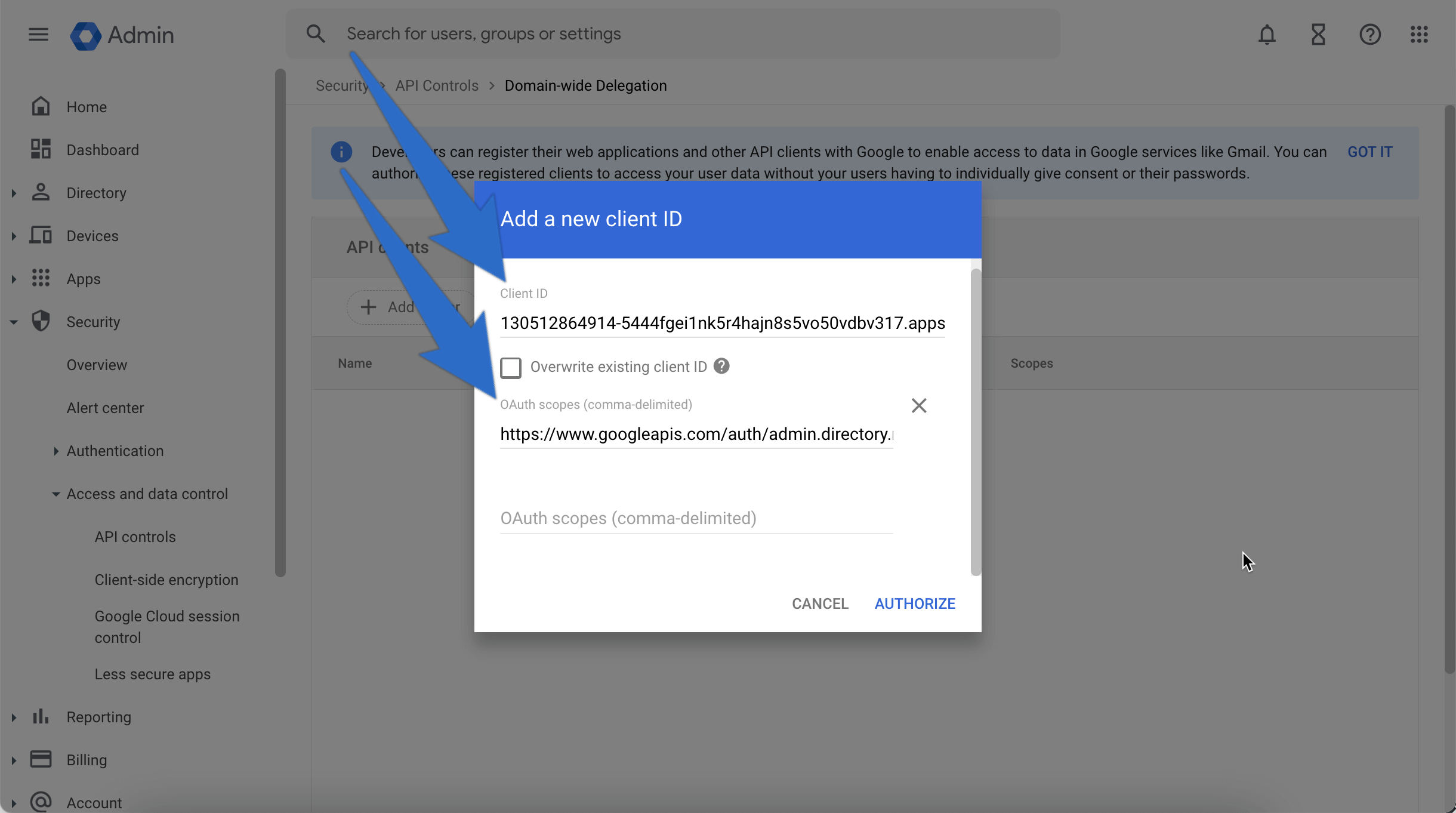Click the Billing card icon
The image size is (1456, 813).
coord(41,759)
